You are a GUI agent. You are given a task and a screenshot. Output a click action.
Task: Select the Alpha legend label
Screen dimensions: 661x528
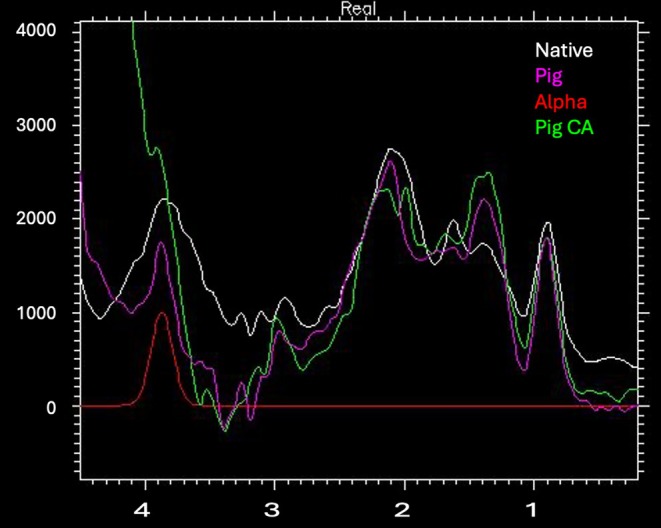(x=561, y=102)
